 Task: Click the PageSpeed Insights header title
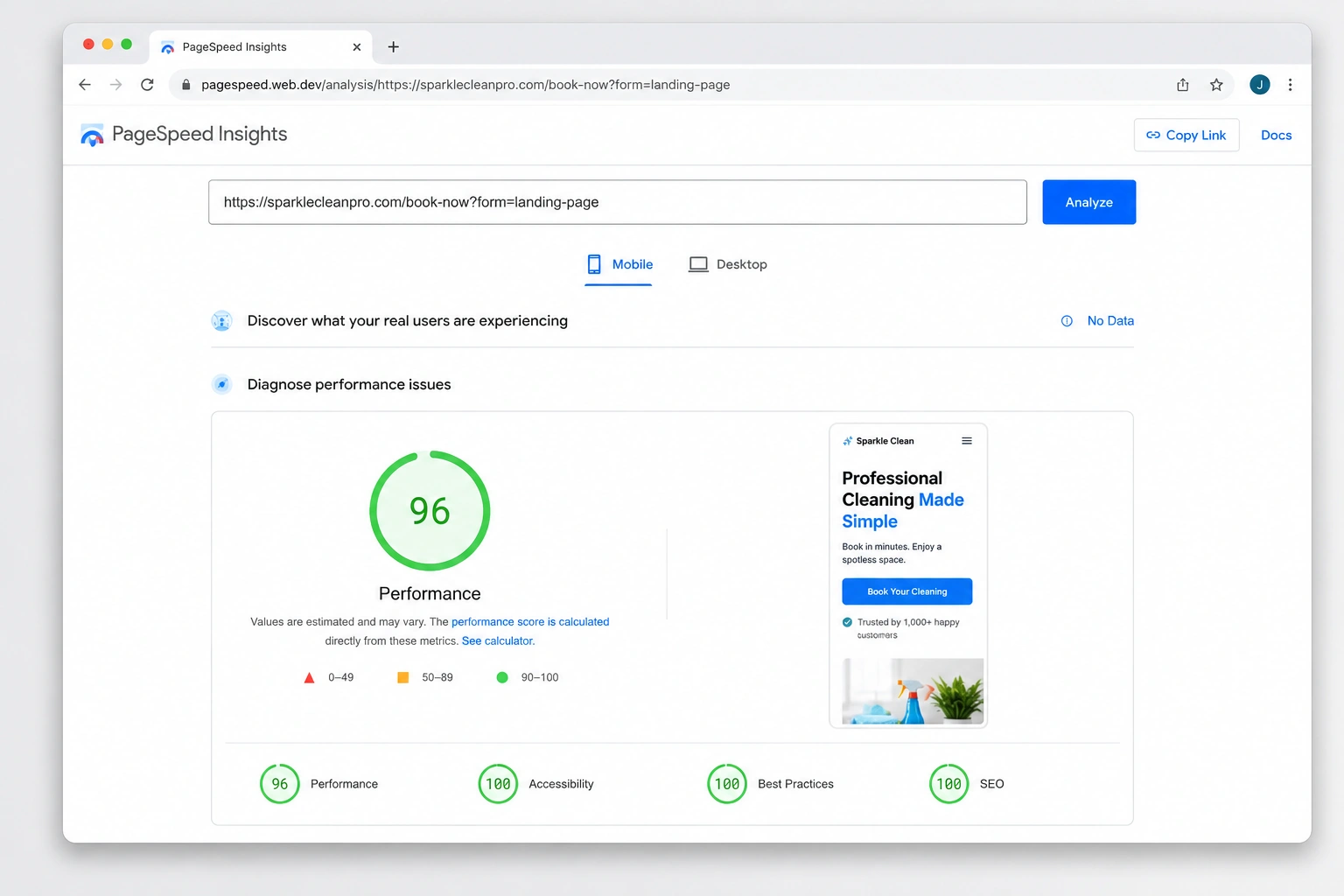(x=199, y=134)
